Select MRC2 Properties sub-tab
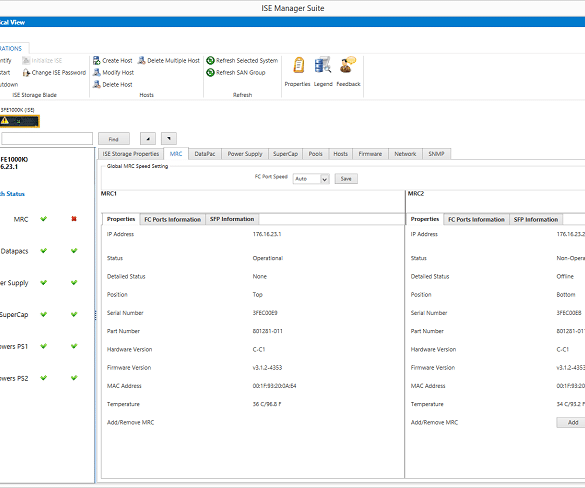This screenshot has width=585, height=488. click(x=425, y=219)
